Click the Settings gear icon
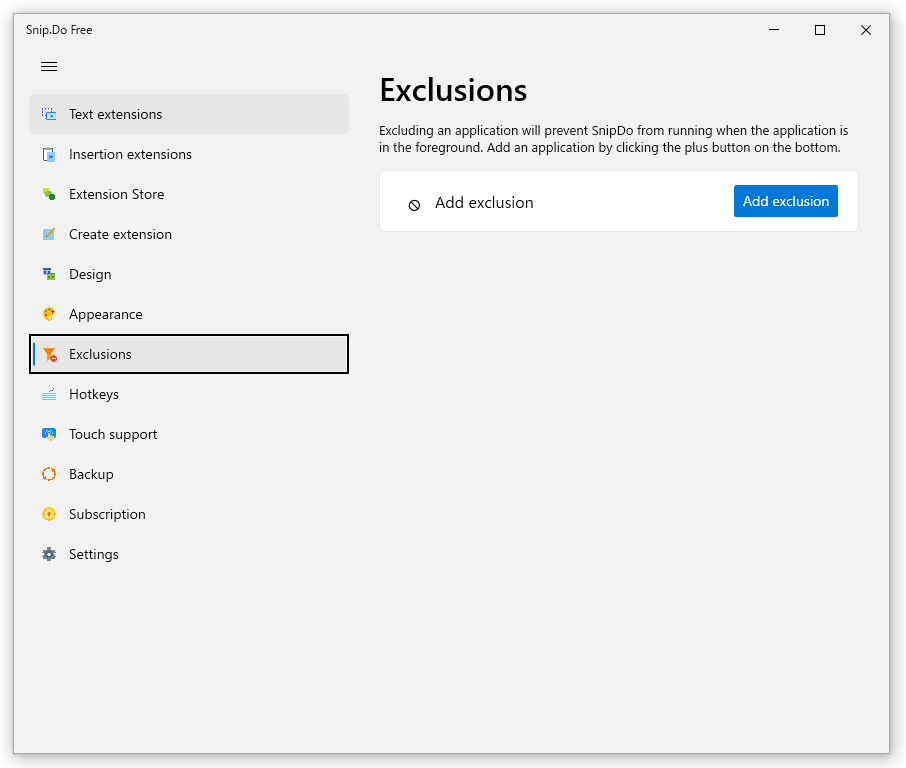The height and width of the screenshot is (768, 906). tap(49, 554)
